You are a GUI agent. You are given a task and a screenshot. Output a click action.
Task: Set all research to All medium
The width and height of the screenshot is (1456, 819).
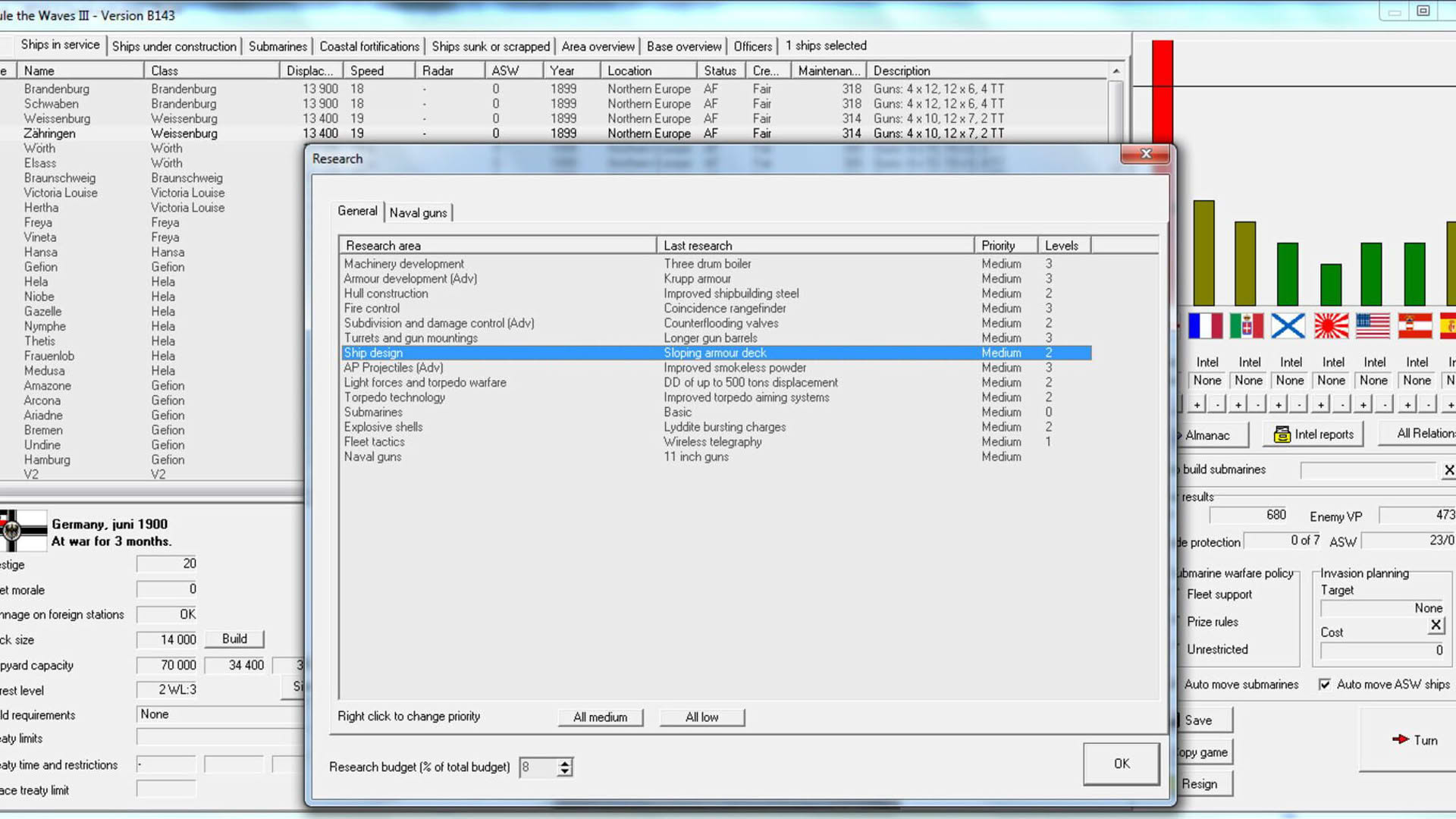600,717
